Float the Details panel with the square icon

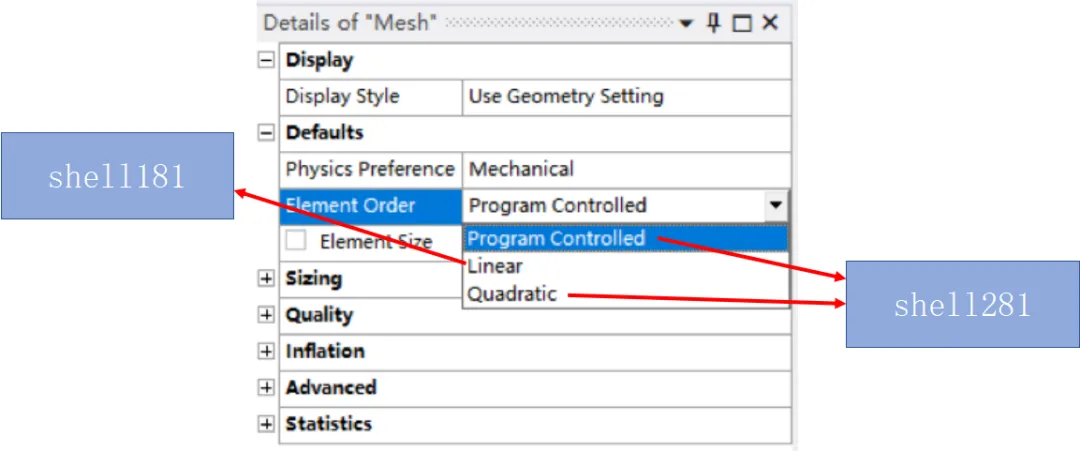point(742,24)
